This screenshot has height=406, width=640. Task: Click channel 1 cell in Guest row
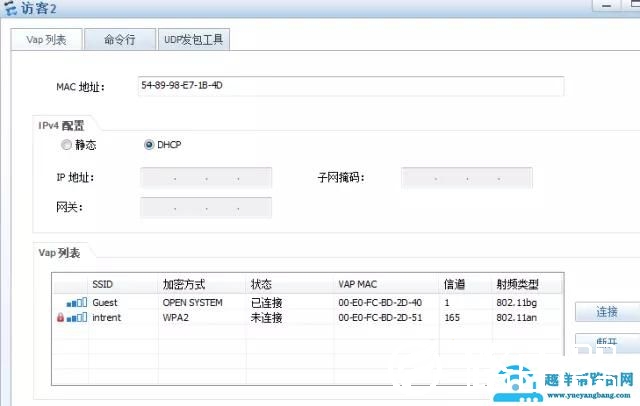[x=447, y=303]
